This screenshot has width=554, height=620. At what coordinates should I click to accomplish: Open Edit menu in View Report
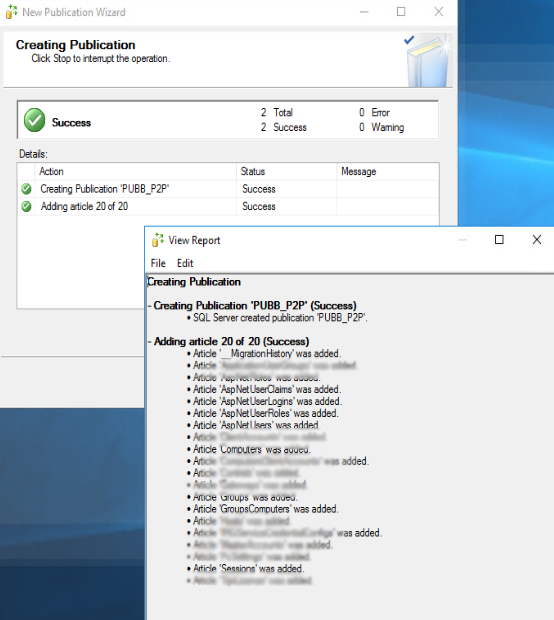coord(185,263)
